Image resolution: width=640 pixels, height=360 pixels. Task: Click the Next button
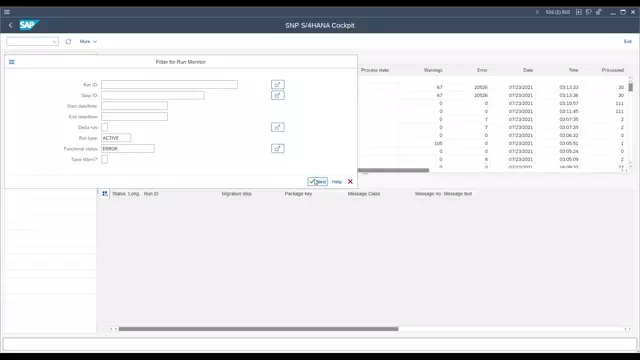(318, 182)
